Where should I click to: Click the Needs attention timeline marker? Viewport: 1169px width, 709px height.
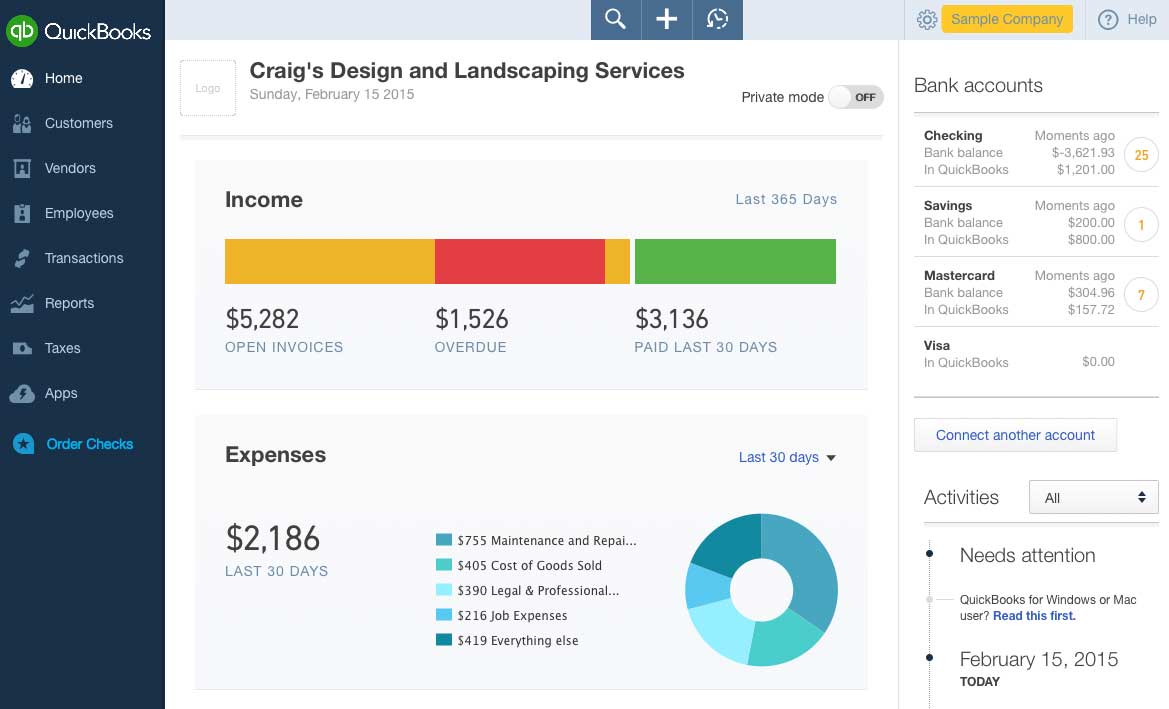pos(929,553)
